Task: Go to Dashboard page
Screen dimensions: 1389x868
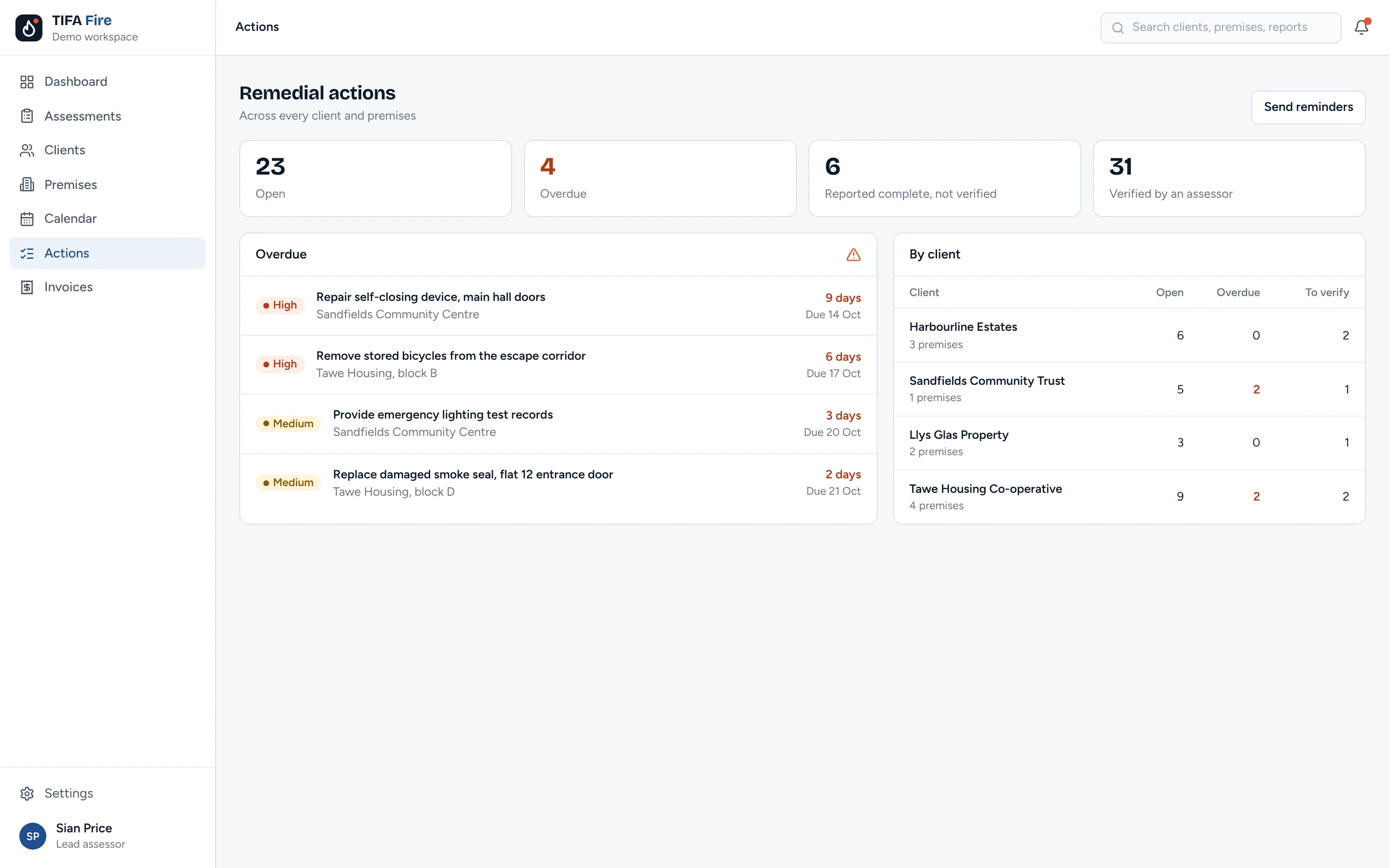Action: 108,81
